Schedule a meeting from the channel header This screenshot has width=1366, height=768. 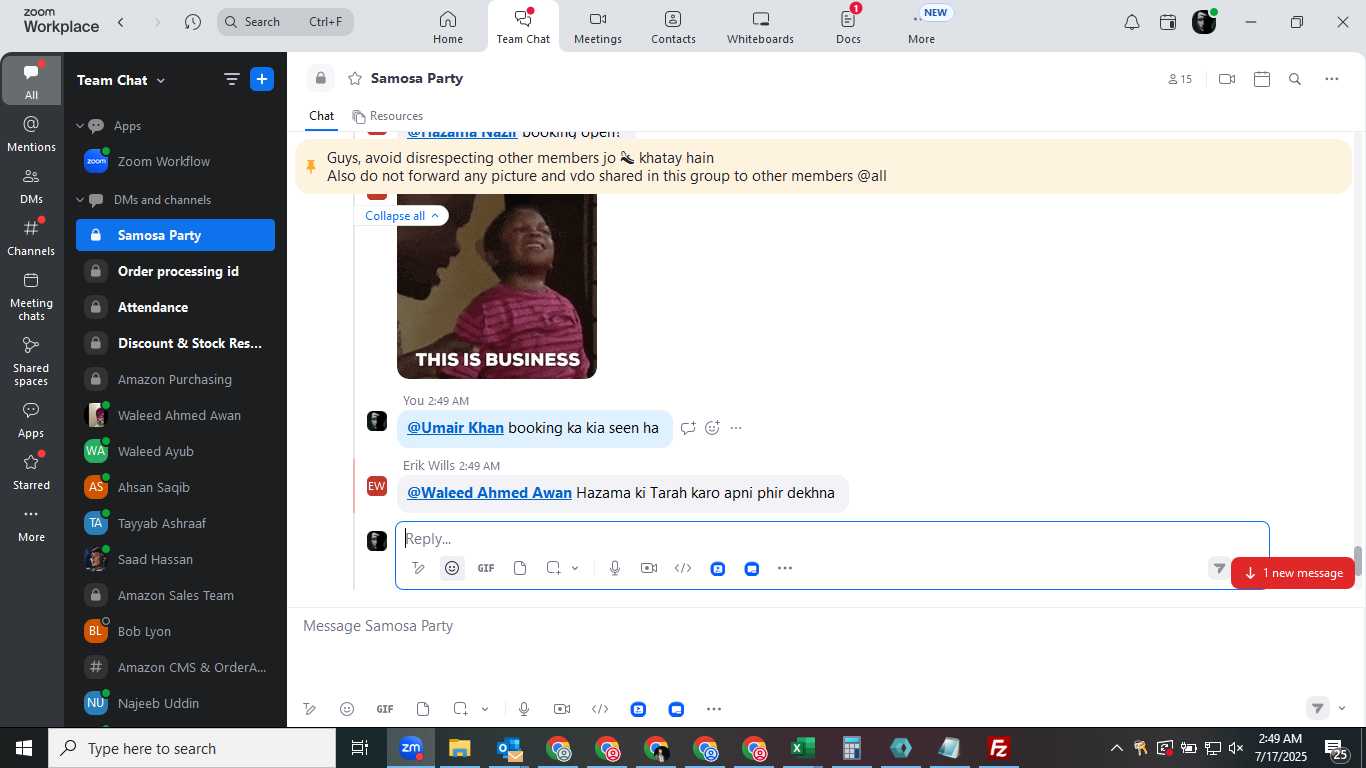1262,79
